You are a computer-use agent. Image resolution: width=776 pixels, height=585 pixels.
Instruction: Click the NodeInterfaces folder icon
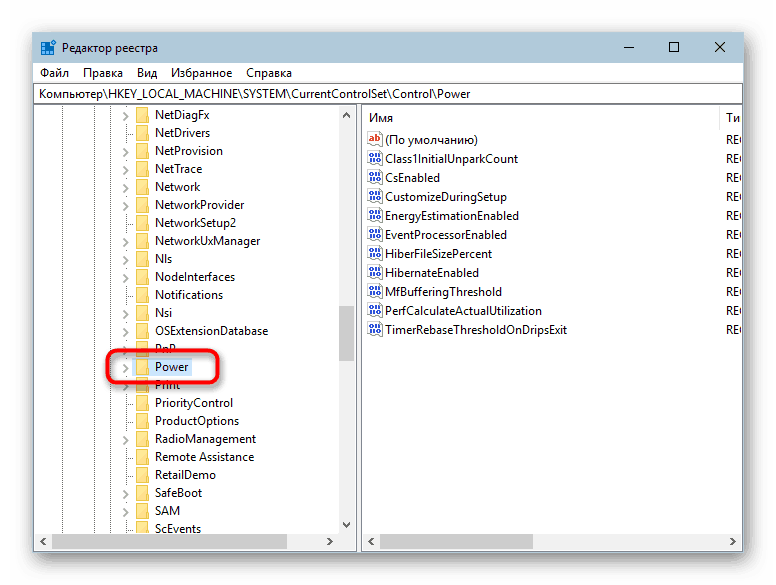pos(142,277)
